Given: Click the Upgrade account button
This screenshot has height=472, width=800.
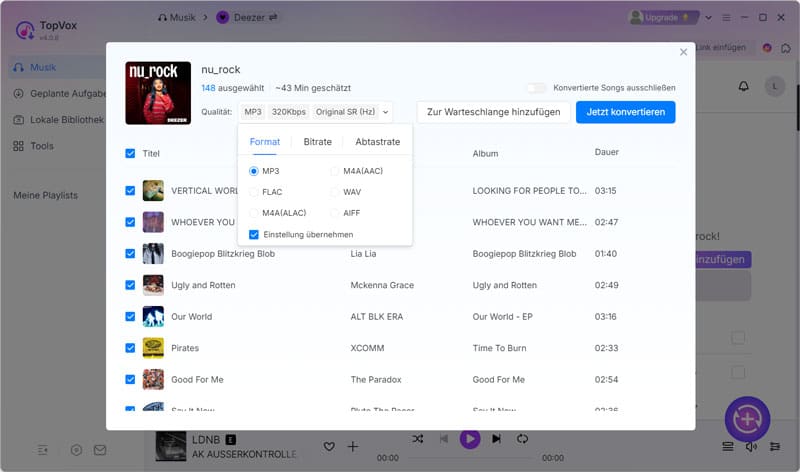Looking at the screenshot, I should 662,17.
